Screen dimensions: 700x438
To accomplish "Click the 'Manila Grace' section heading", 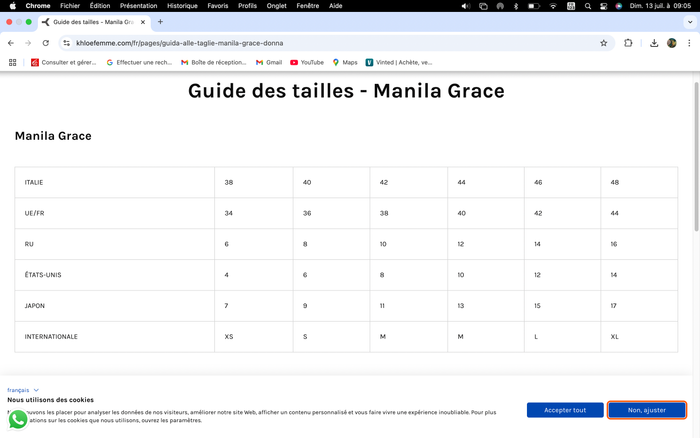I will [x=53, y=136].
